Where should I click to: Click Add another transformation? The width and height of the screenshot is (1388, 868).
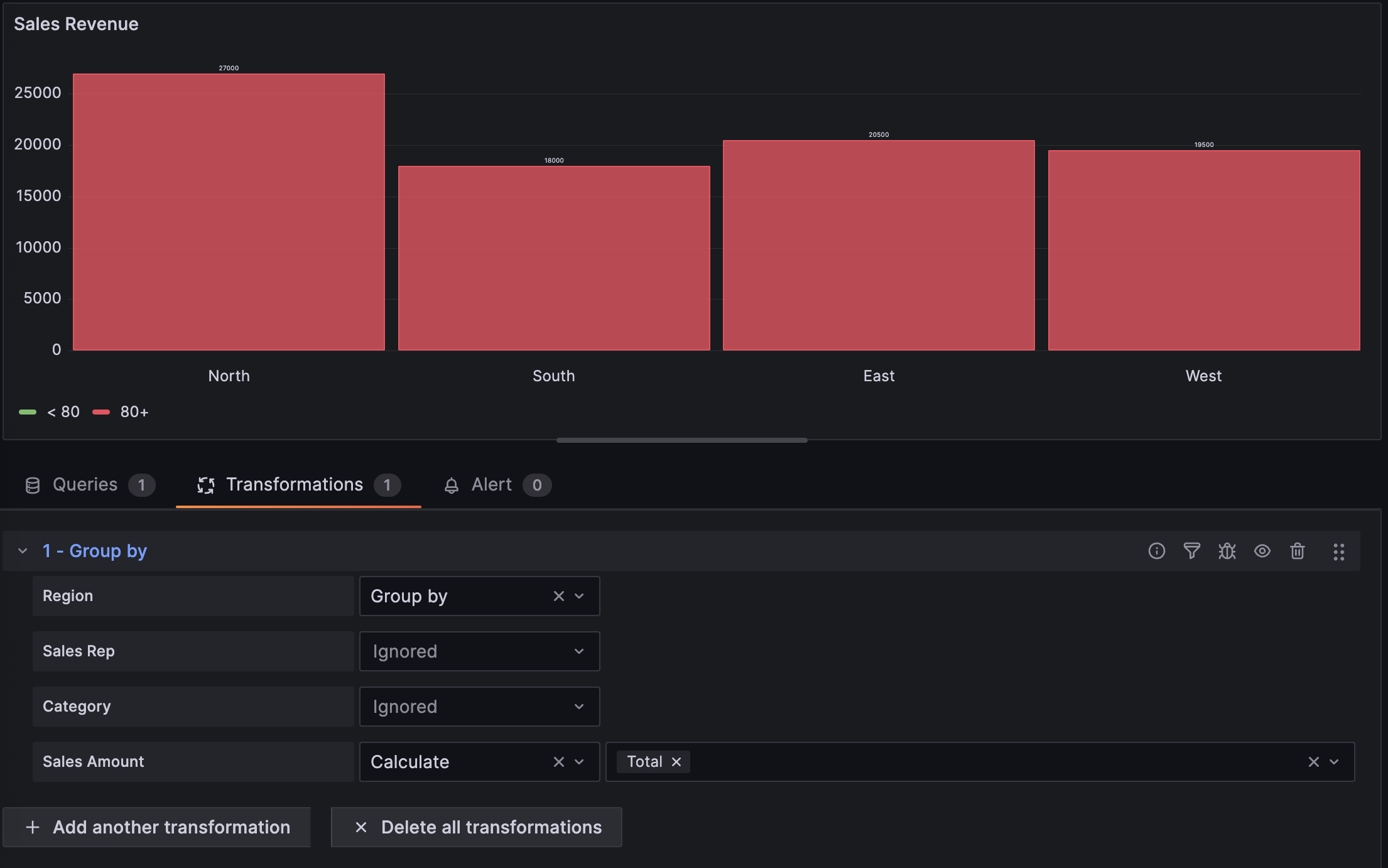point(156,827)
